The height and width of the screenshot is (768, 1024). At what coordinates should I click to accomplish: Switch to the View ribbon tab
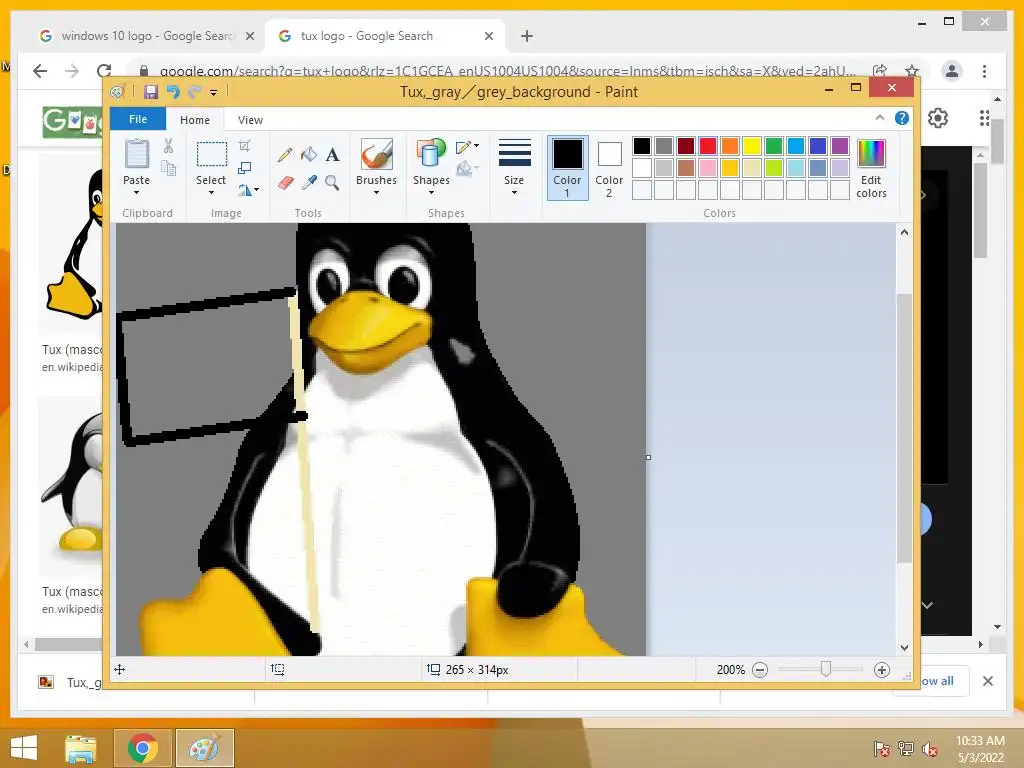coord(250,120)
